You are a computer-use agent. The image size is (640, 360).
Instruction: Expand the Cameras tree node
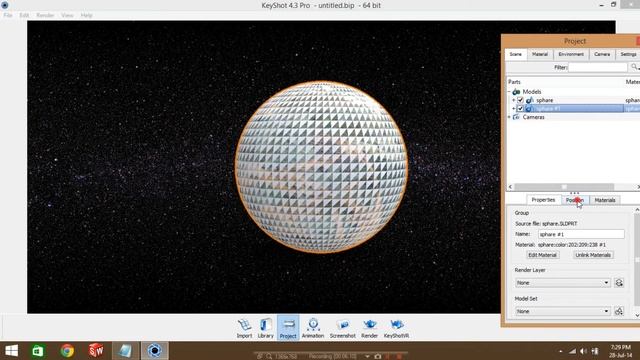(x=509, y=117)
